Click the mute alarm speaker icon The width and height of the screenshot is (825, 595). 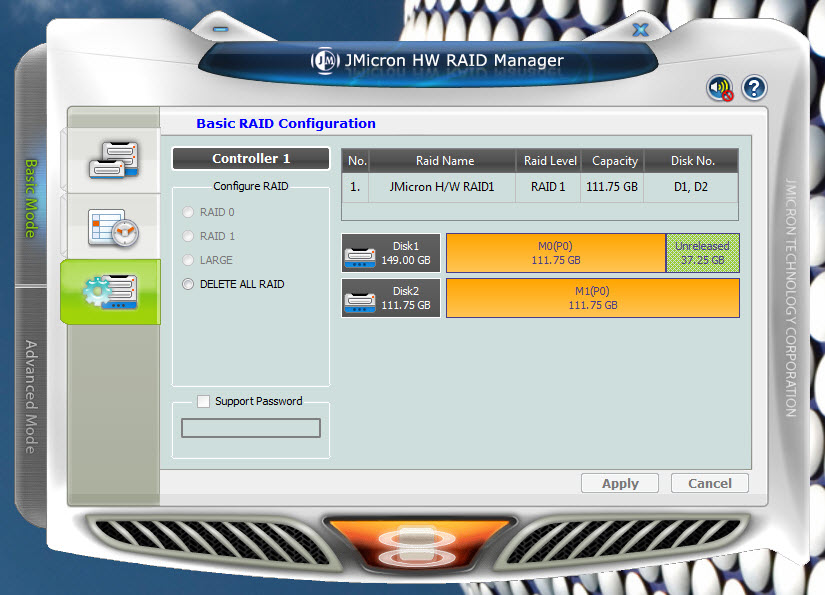tap(720, 88)
